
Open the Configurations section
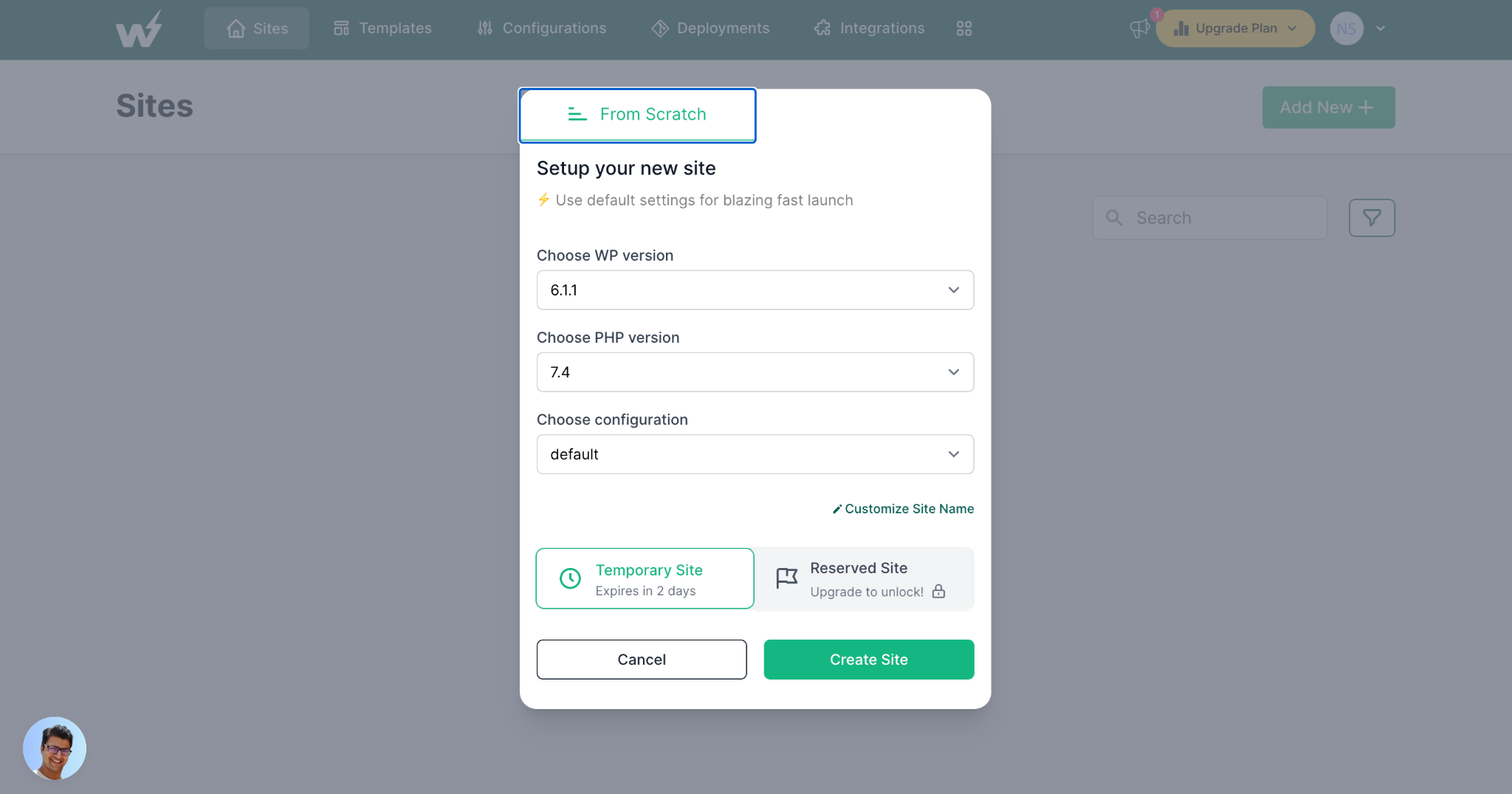coord(541,28)
